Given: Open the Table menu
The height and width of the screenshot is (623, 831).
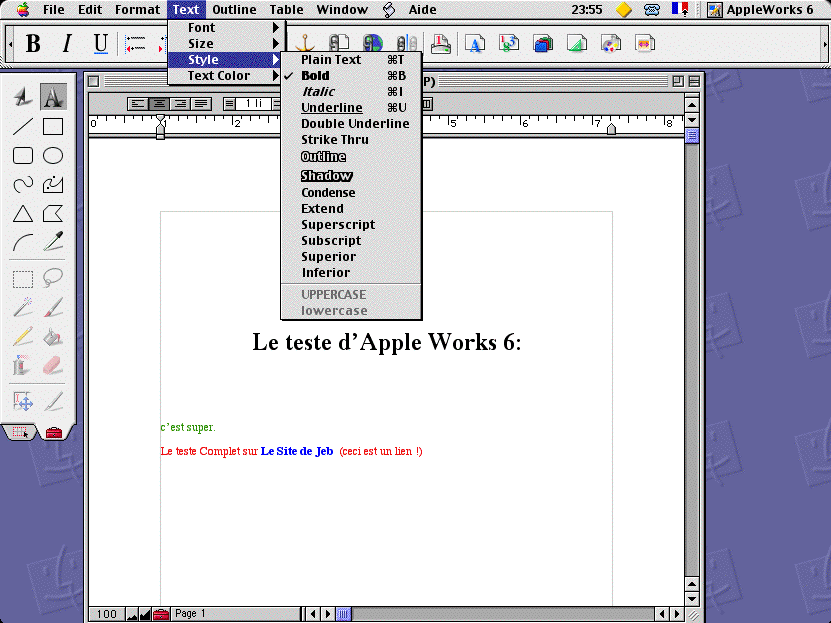Looking at the screenshot, I should [x=287, y=10].
